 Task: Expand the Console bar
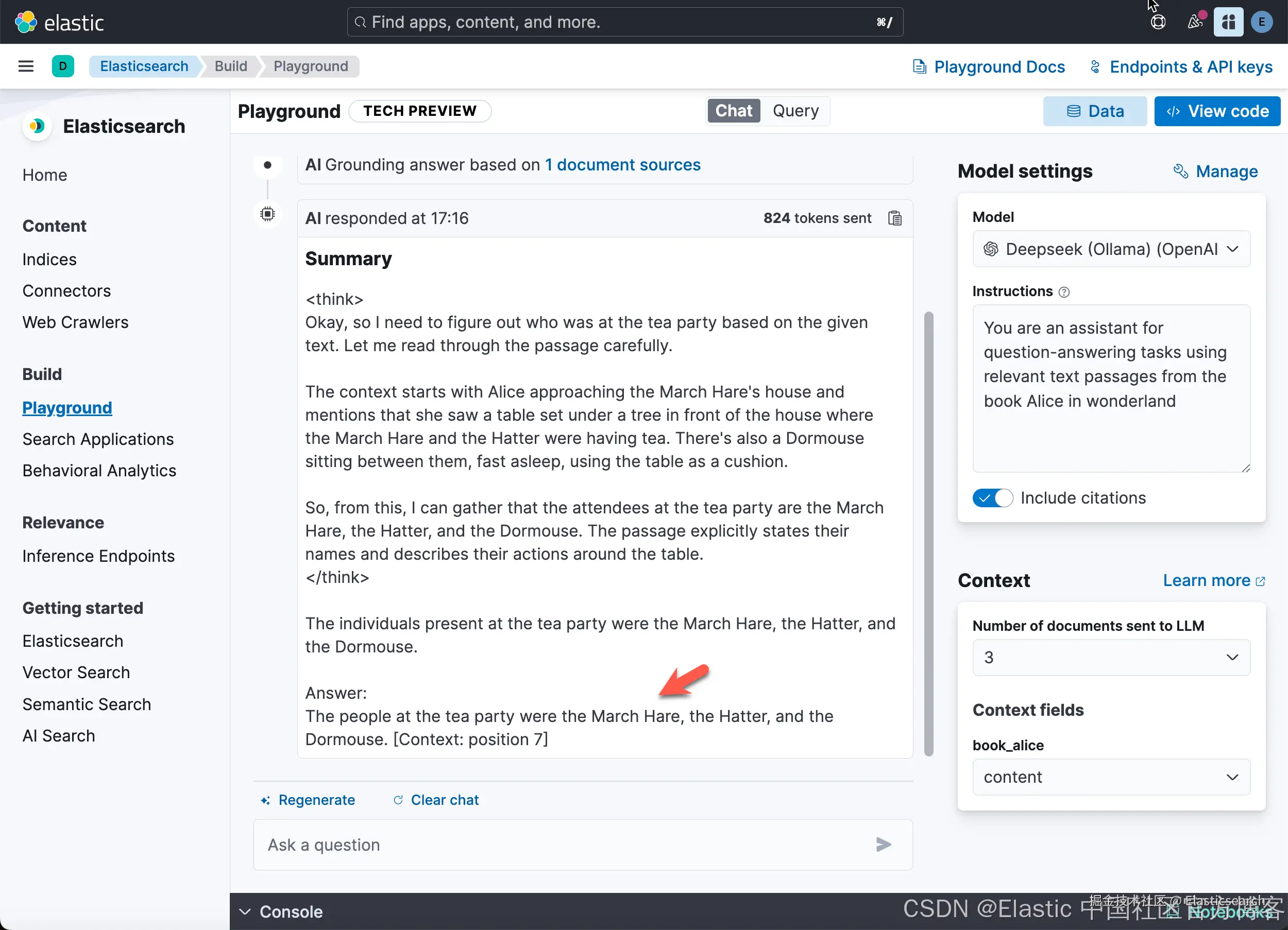(x=281, y=911)
